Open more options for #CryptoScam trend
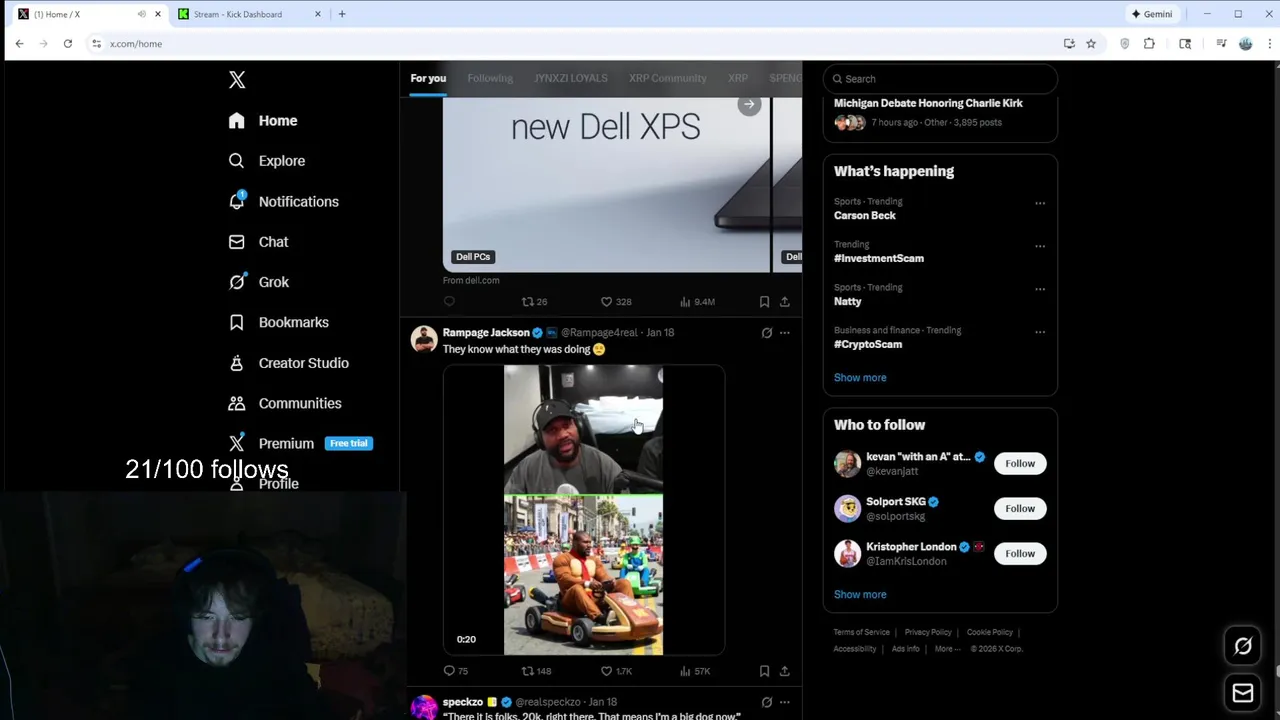This screenshot has height=720, width=1280. (x=1040, y=332)
